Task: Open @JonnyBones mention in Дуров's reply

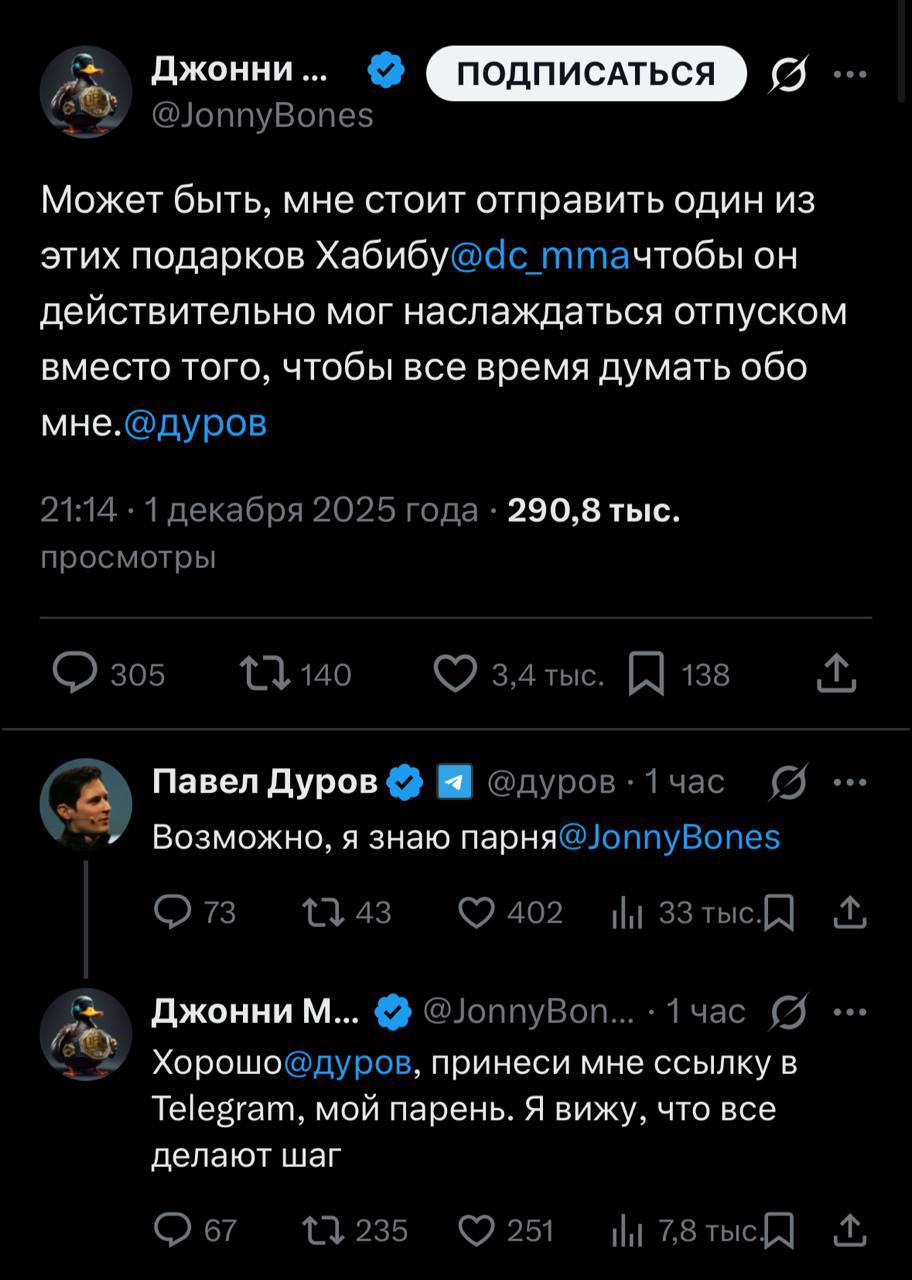Action: [668, 836]
